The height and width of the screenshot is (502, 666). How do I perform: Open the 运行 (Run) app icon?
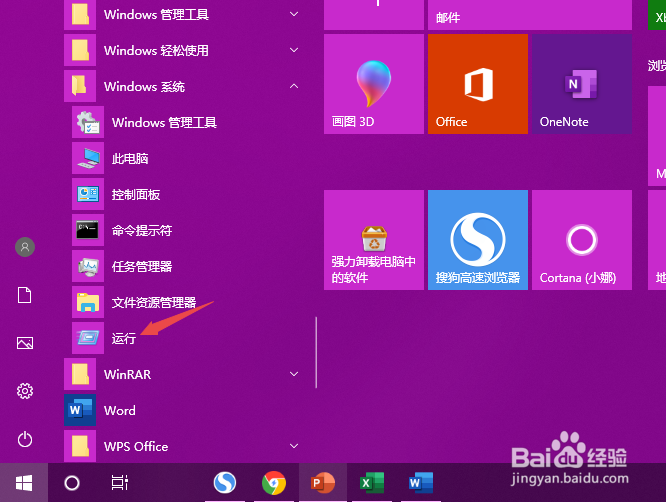(x=88, y=338)
